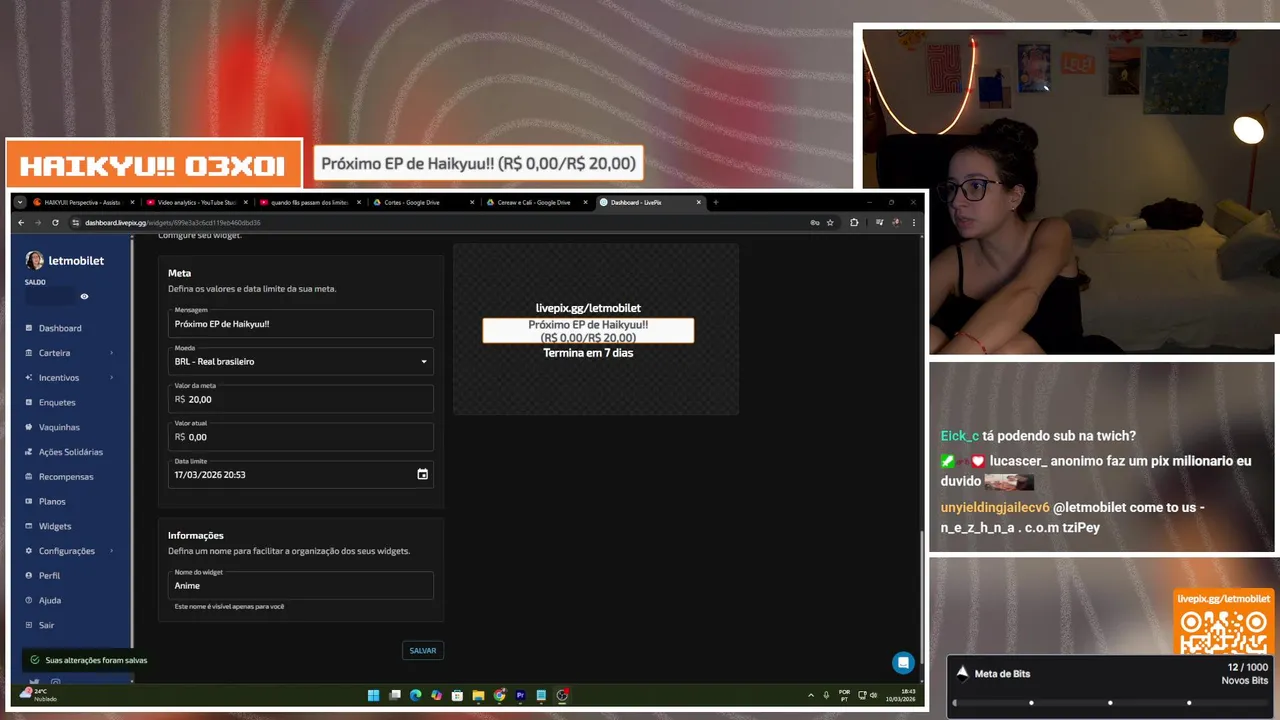The image size is (1280, 720).
Task: Click browser forward arrow
Action: [38, 222]
